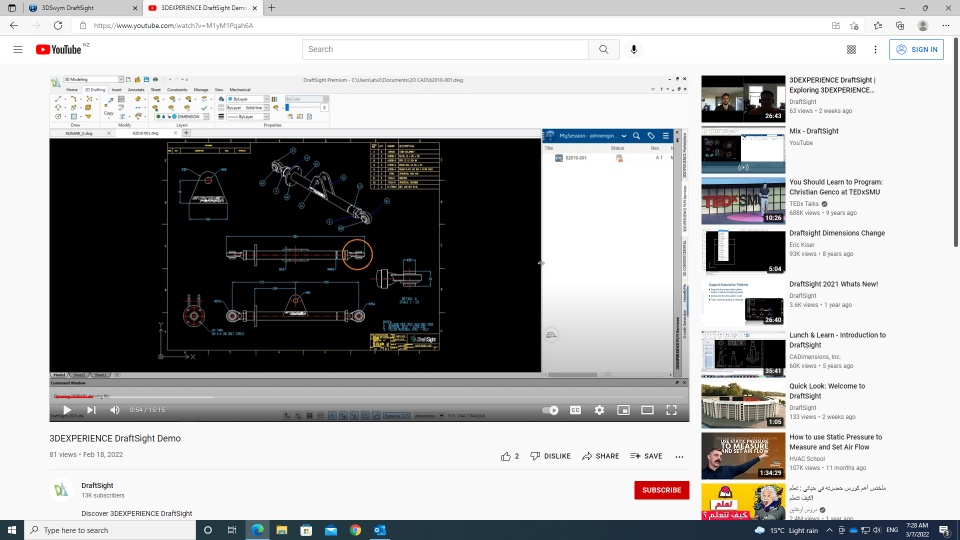Open a new browser tab
Screen dimensions: 960x540
pos(271,8)
